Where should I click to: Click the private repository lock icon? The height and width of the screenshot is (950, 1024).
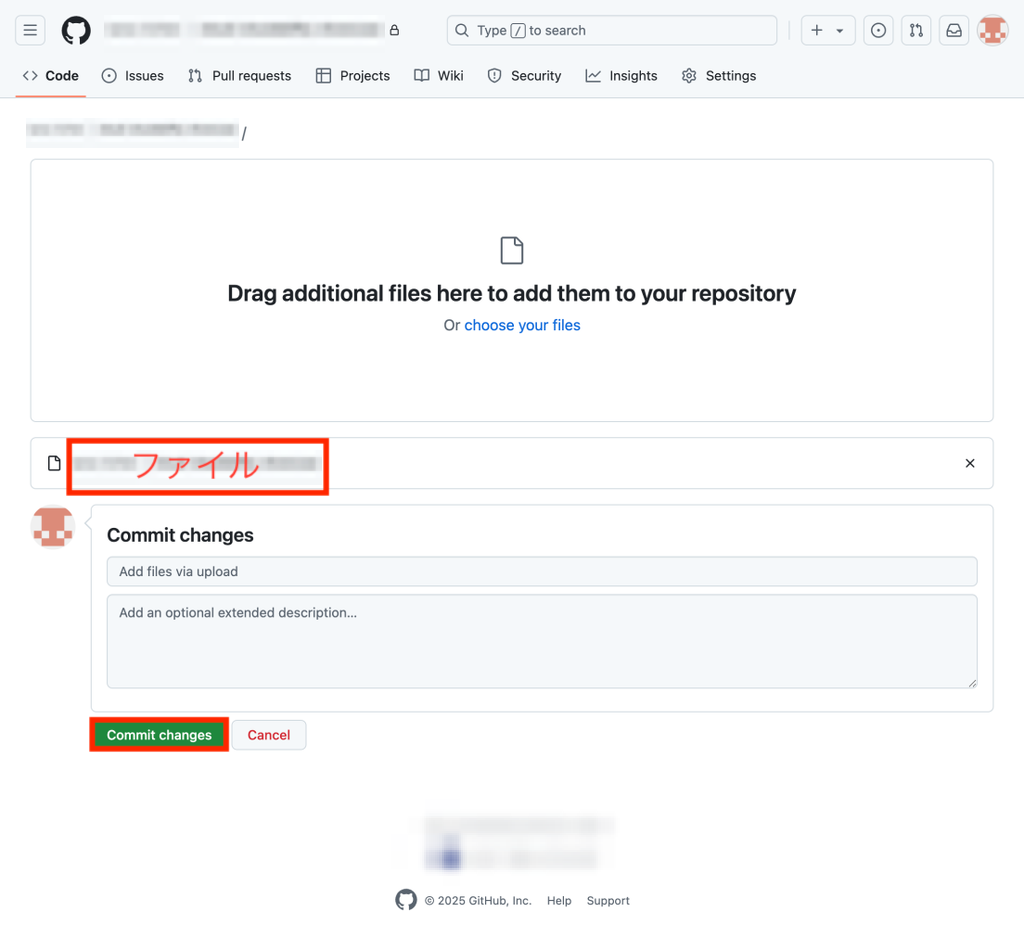394,30
